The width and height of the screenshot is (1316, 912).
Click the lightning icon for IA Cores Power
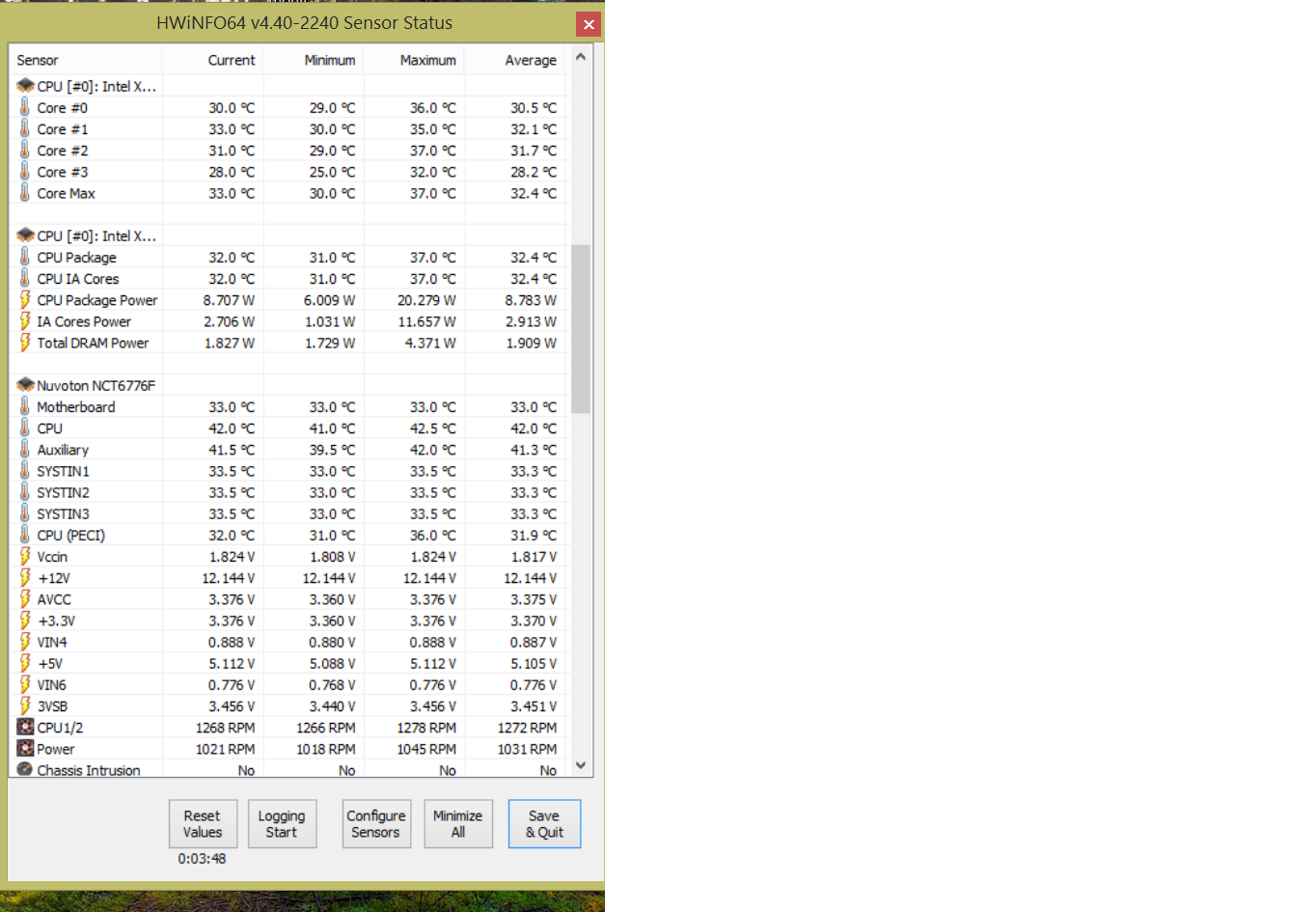[x=25, y=320]
